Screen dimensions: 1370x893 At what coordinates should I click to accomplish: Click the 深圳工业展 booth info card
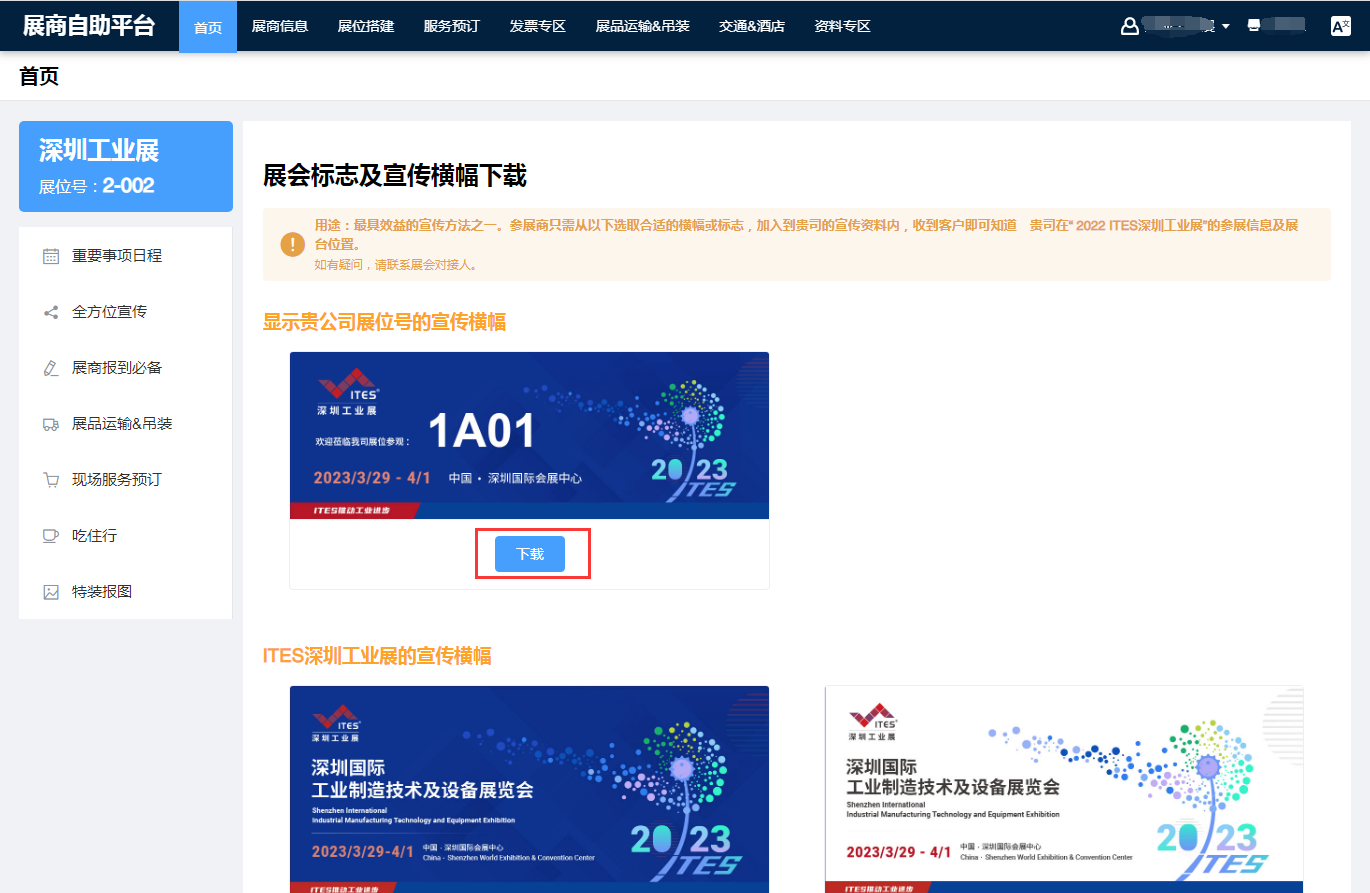point(126,166)
